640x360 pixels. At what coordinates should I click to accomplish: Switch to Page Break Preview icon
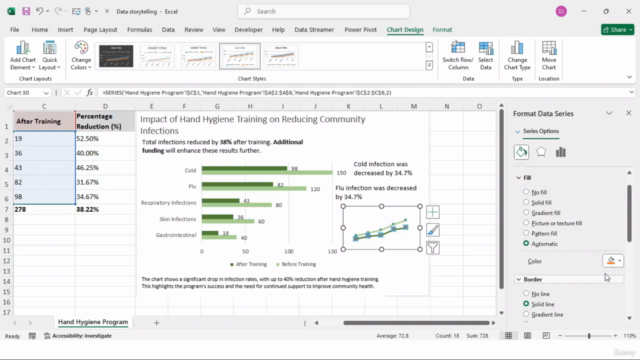(546, 336)
